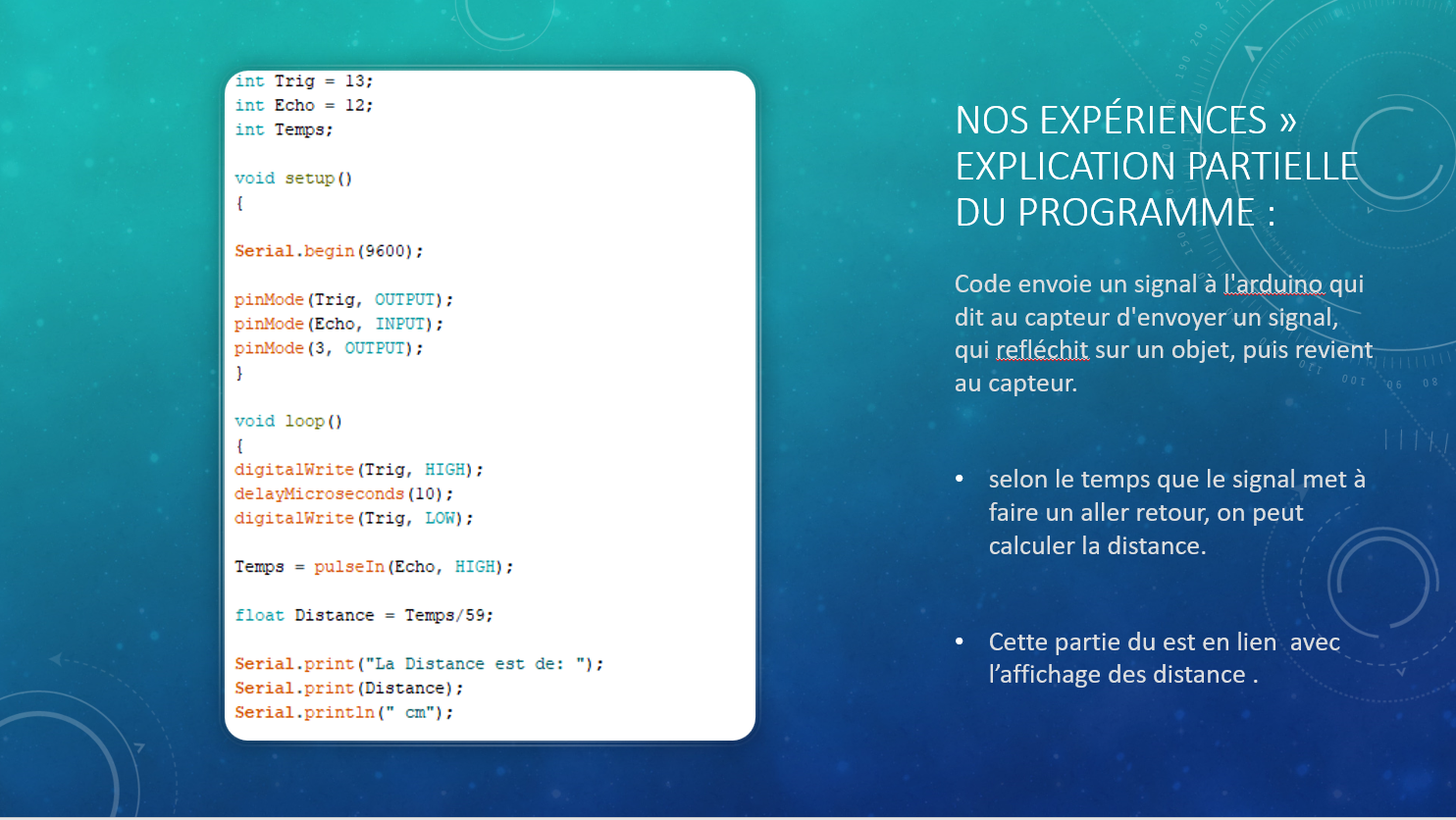Screen dimensions: 1456x820
Task: Click the "Serial.begin(9600);" code line
Action: 328,251
